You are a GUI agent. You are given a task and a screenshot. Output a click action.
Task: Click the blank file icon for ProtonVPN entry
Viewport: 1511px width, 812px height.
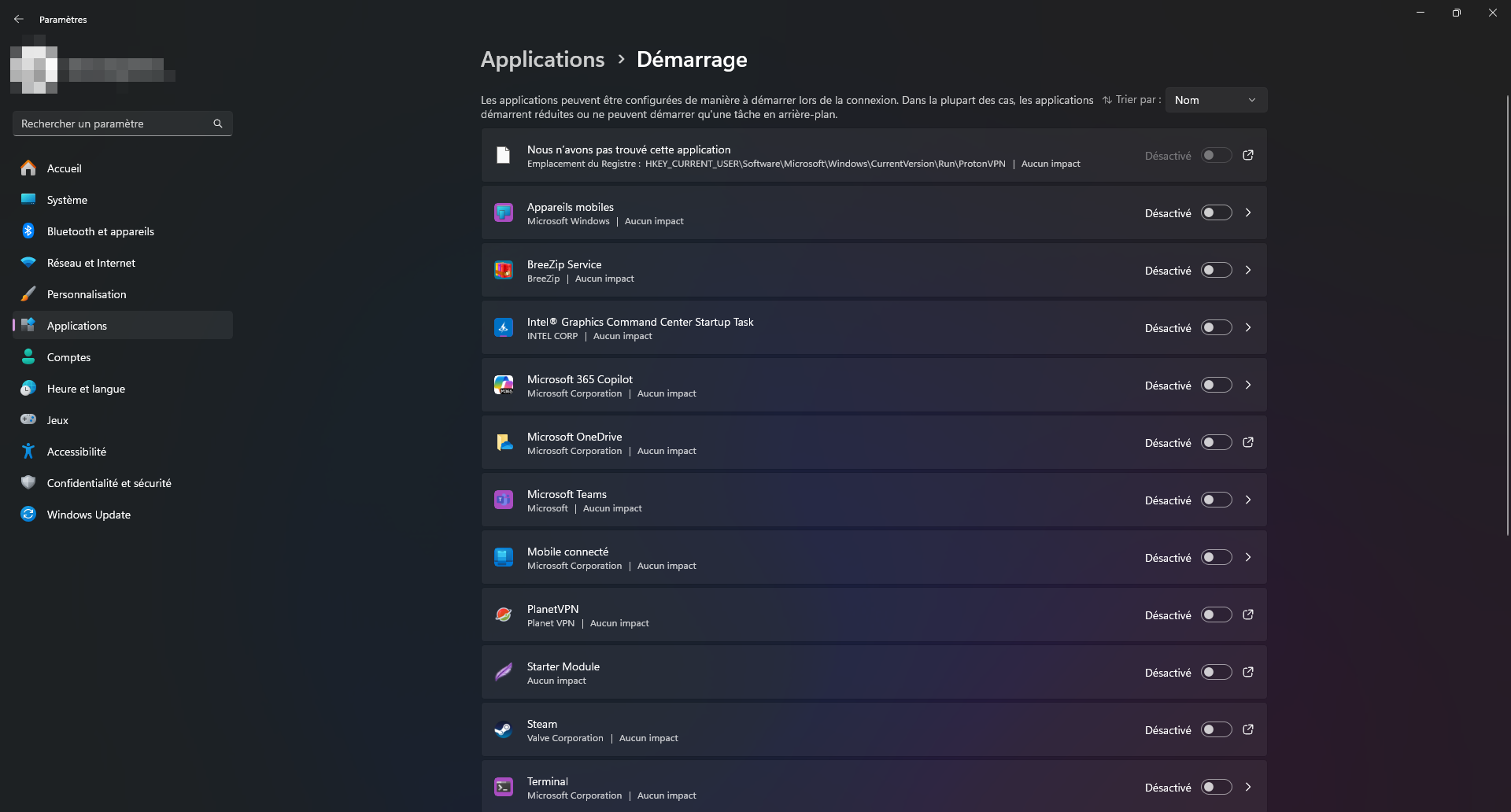504,155
